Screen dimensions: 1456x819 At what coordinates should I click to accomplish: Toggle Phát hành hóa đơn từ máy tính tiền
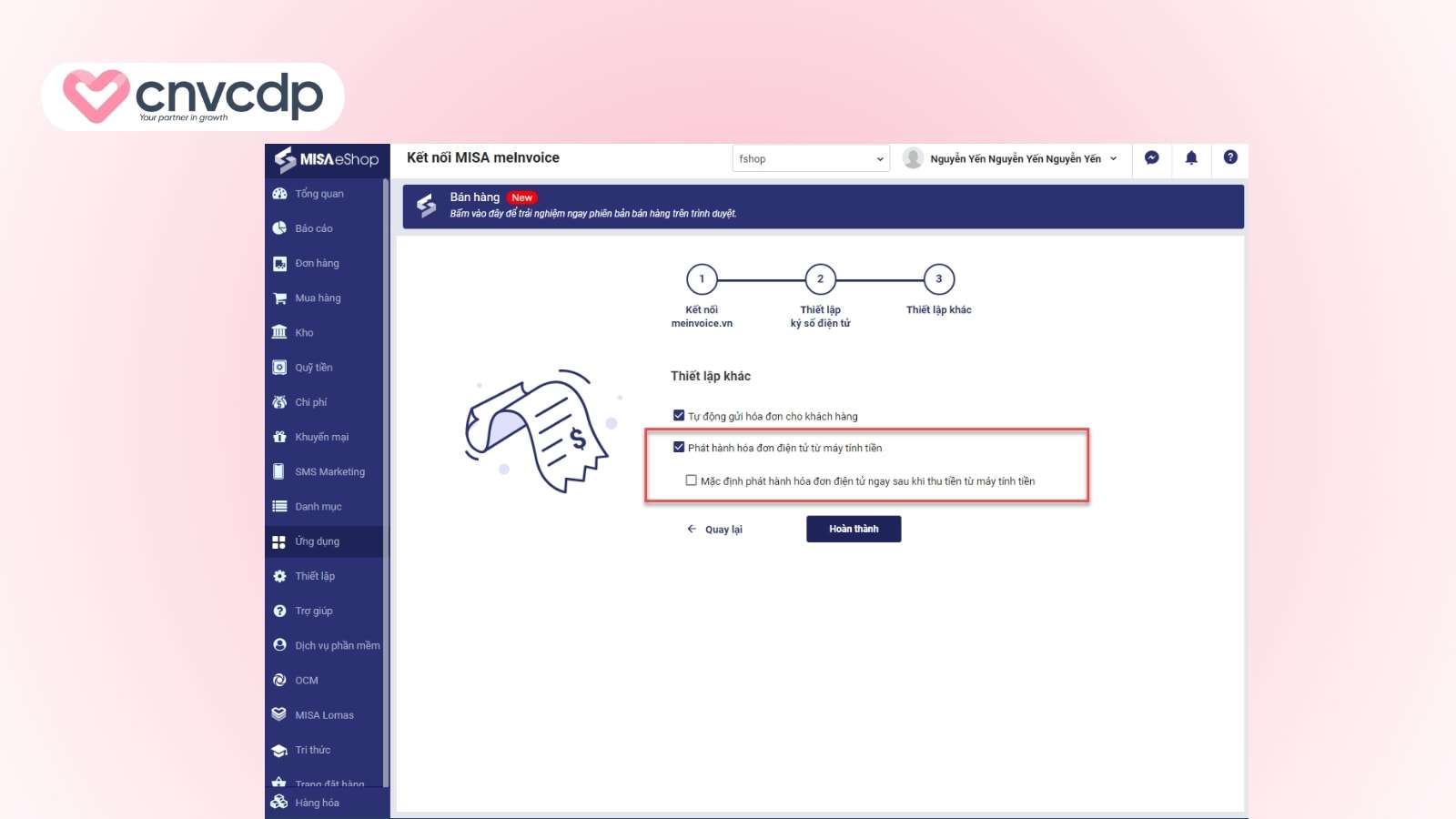(679, 448)
